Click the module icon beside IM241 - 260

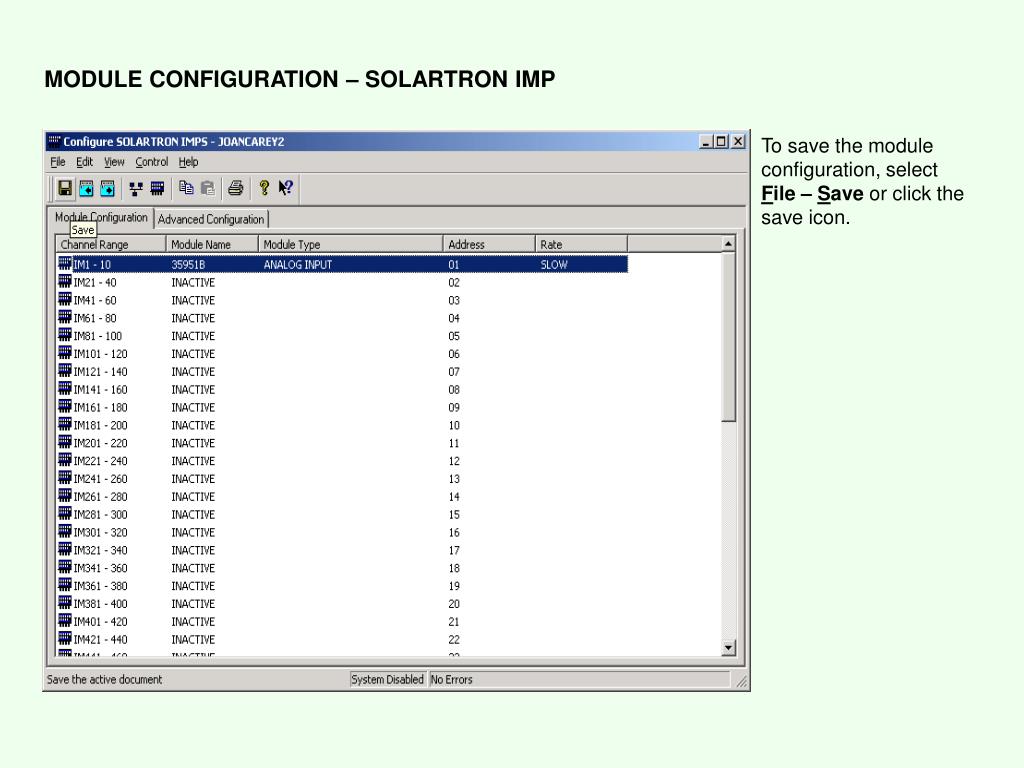(x=65, y=478)
